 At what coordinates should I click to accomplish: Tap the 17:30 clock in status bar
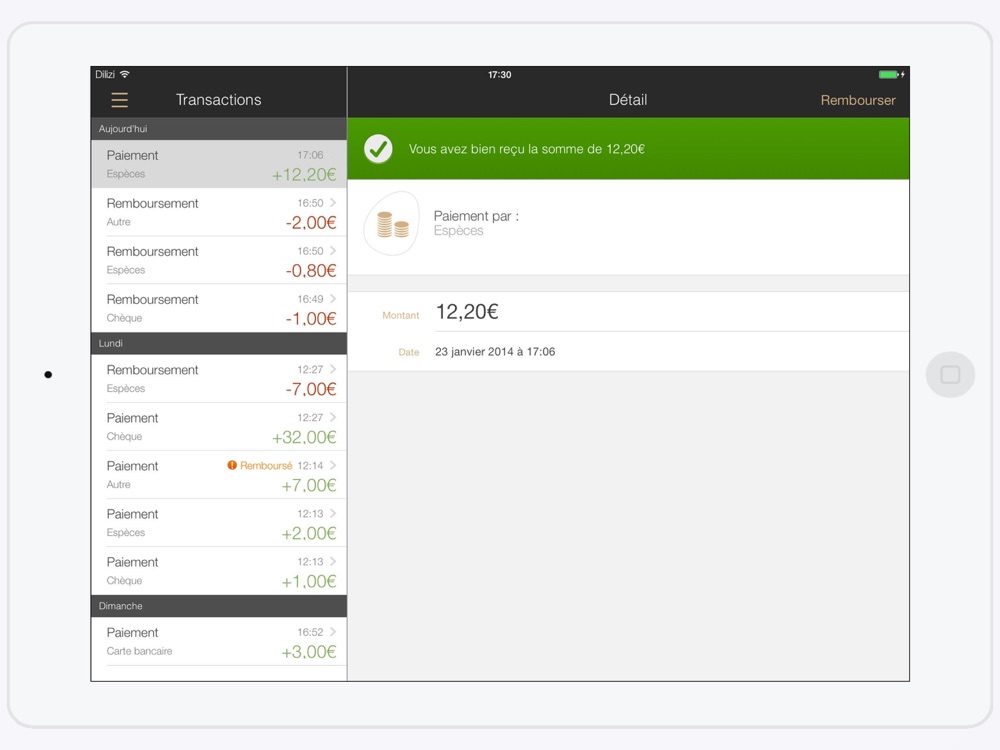pyautogui.click(x=499, y=75)
